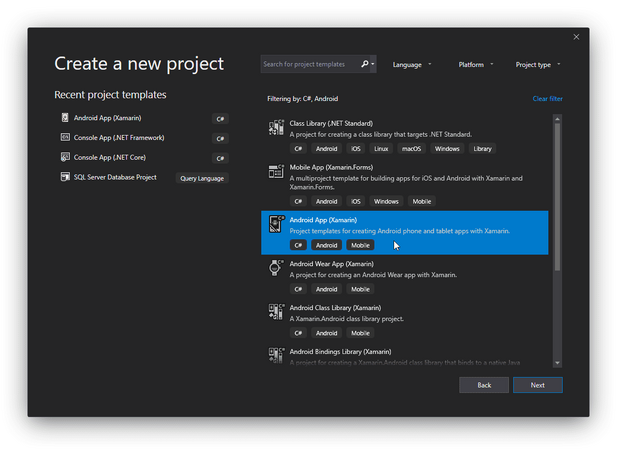Click the SQL Server Database Project icon

click(x=65, y=177)
